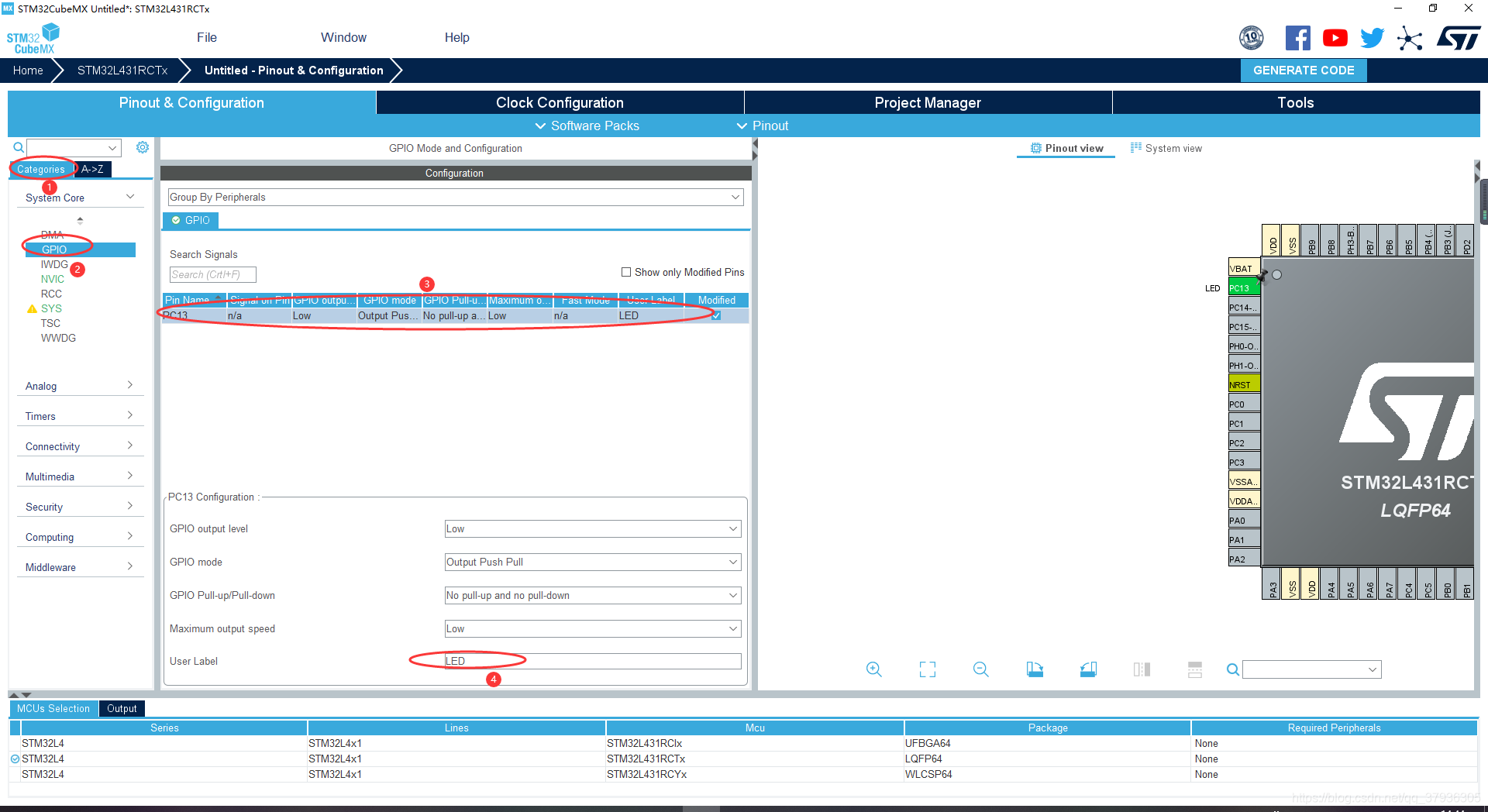The image size is (1488, 812).
Task: Expand the Connectivity category
Action: click(x=80, y=446)
